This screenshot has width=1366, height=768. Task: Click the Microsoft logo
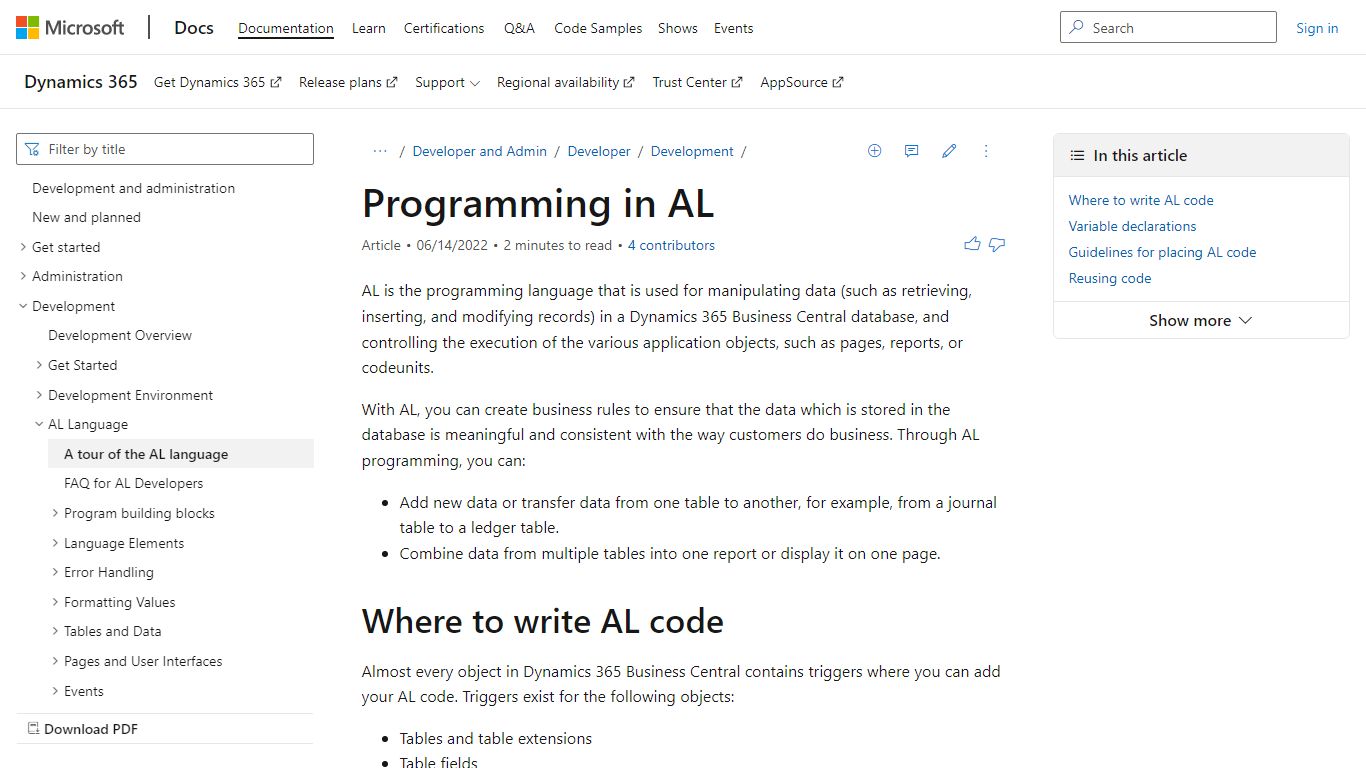(x=70, y=28)
